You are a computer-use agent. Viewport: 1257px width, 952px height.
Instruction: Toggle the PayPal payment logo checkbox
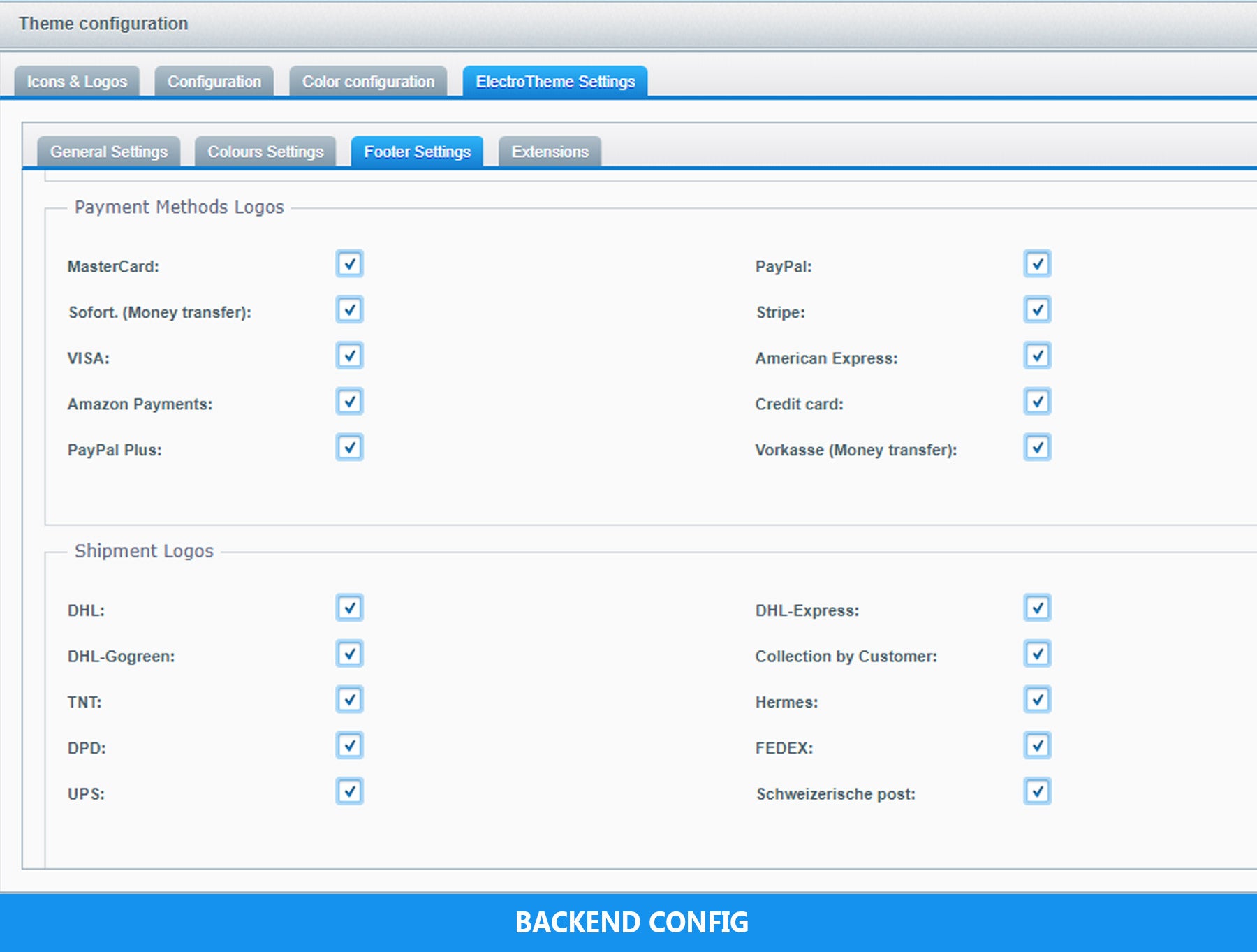pos(1037,264)
